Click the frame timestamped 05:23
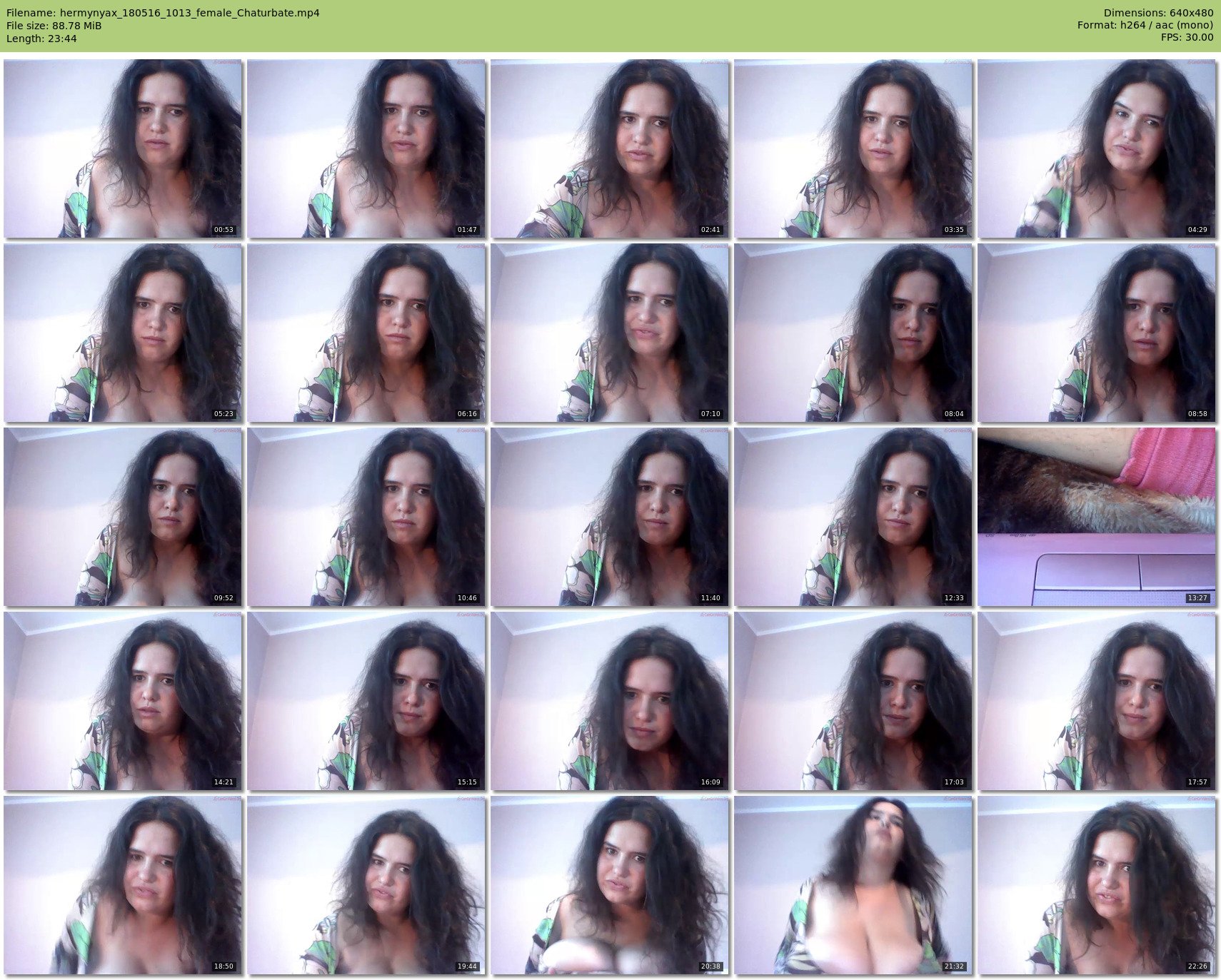 [123, 333]
